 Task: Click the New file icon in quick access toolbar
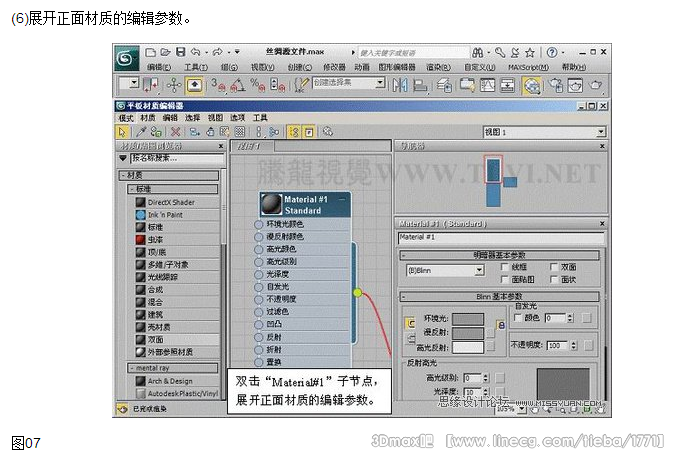point(150,52)
